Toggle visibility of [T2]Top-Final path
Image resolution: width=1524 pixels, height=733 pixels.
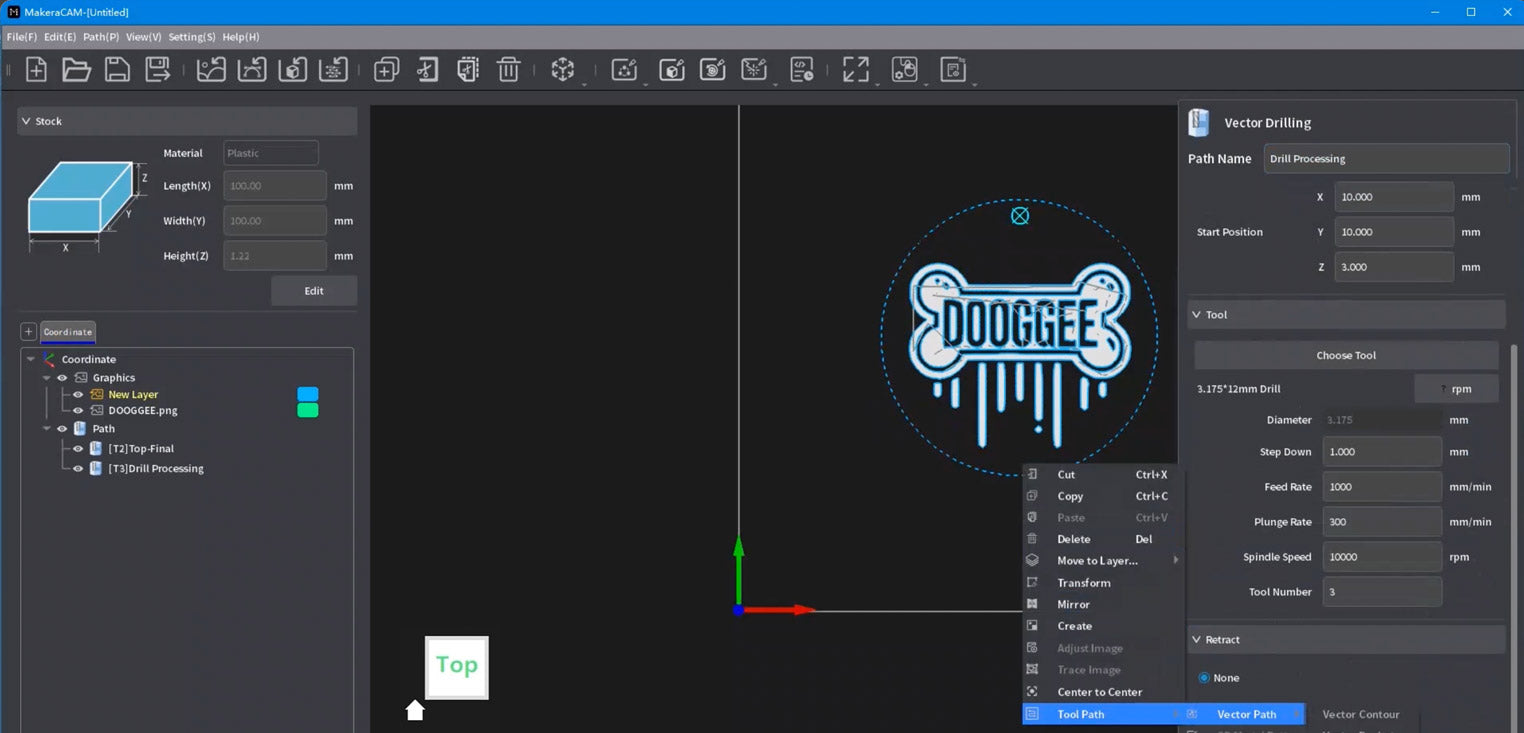click(x=78, y=449)
